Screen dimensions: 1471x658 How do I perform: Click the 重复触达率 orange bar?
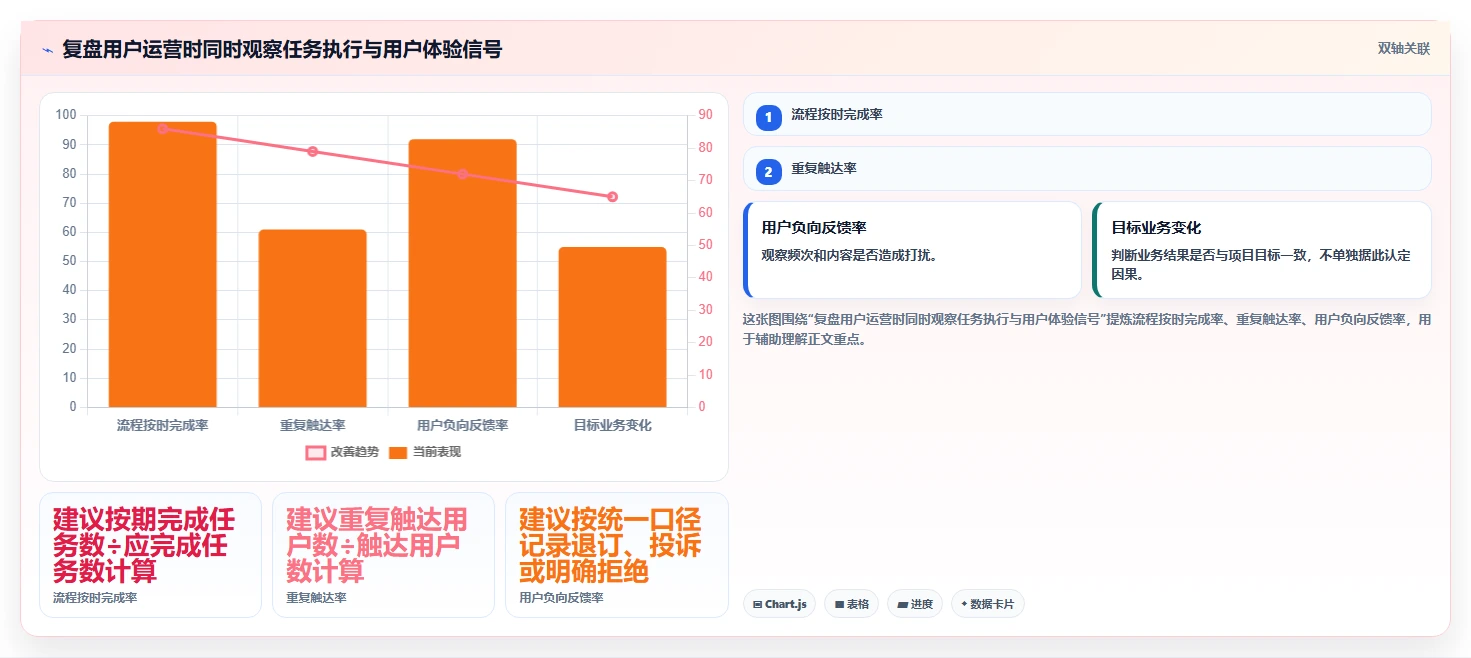pyautogui.click(x=313, y=318)
